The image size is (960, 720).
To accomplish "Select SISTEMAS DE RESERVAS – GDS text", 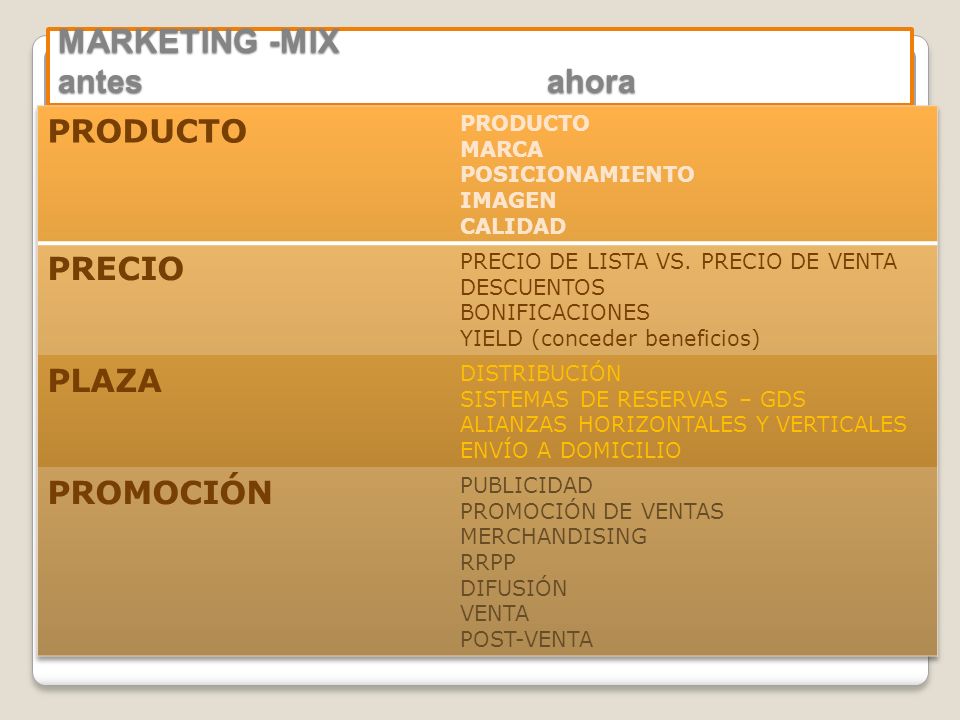I will click(x=633, y=399).
